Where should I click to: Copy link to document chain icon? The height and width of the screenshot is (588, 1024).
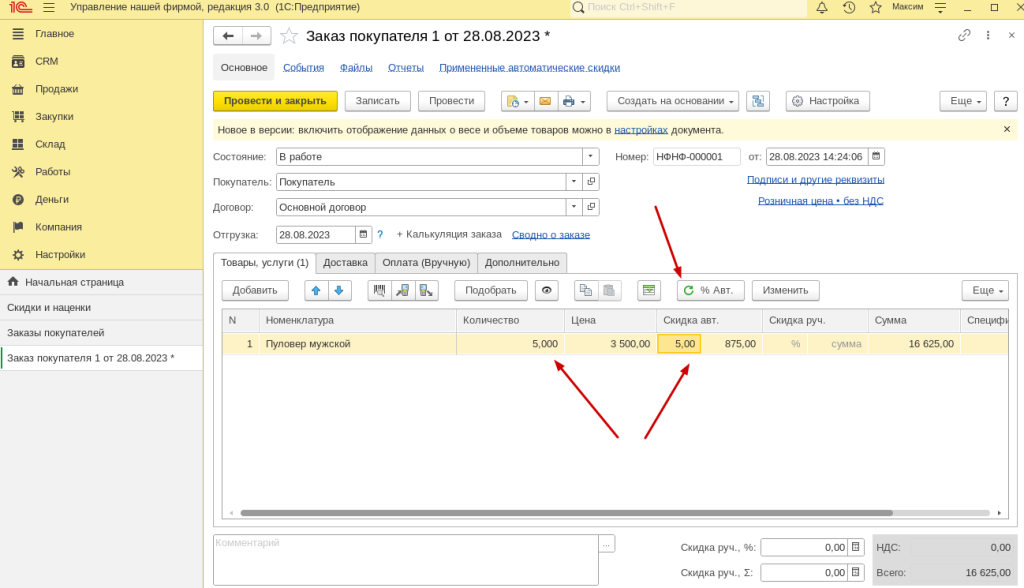[x=964, y=35]
